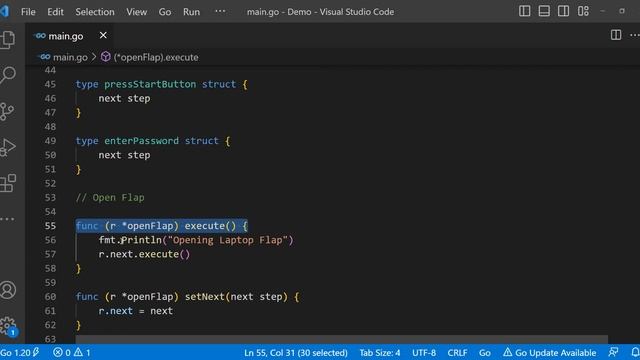Open editor More Actions ellipsis
The width and height of the screenshot is (640, 360).
(635, 35)
